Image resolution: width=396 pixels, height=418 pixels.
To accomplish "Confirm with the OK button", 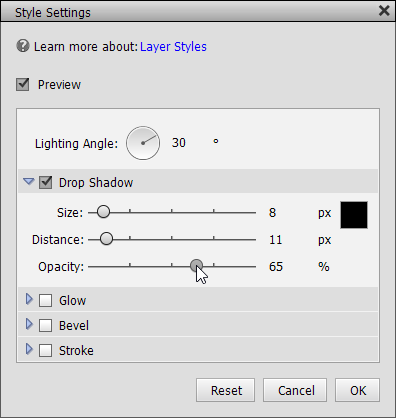I will (357, 390).
